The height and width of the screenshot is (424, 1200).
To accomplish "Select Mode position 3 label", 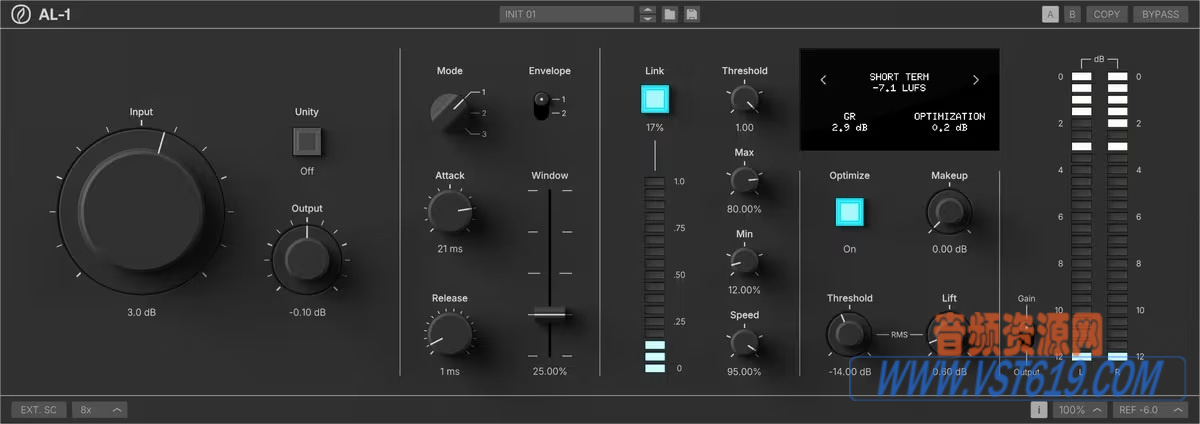I will click(485, 134).
